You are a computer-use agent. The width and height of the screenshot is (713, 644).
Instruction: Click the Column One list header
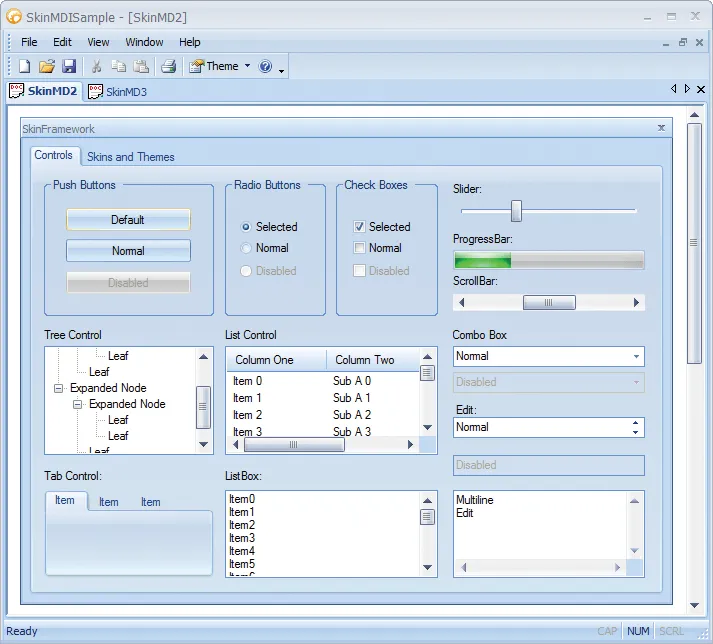click(276, 360)
